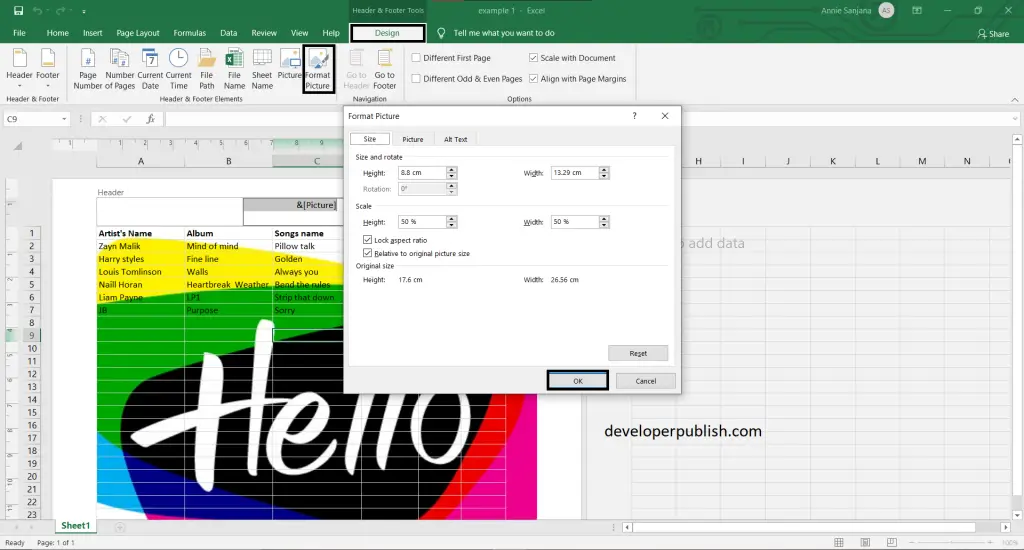The image size is (1024, 550).
Task: Insert File Path element
Action: (206, 69)
